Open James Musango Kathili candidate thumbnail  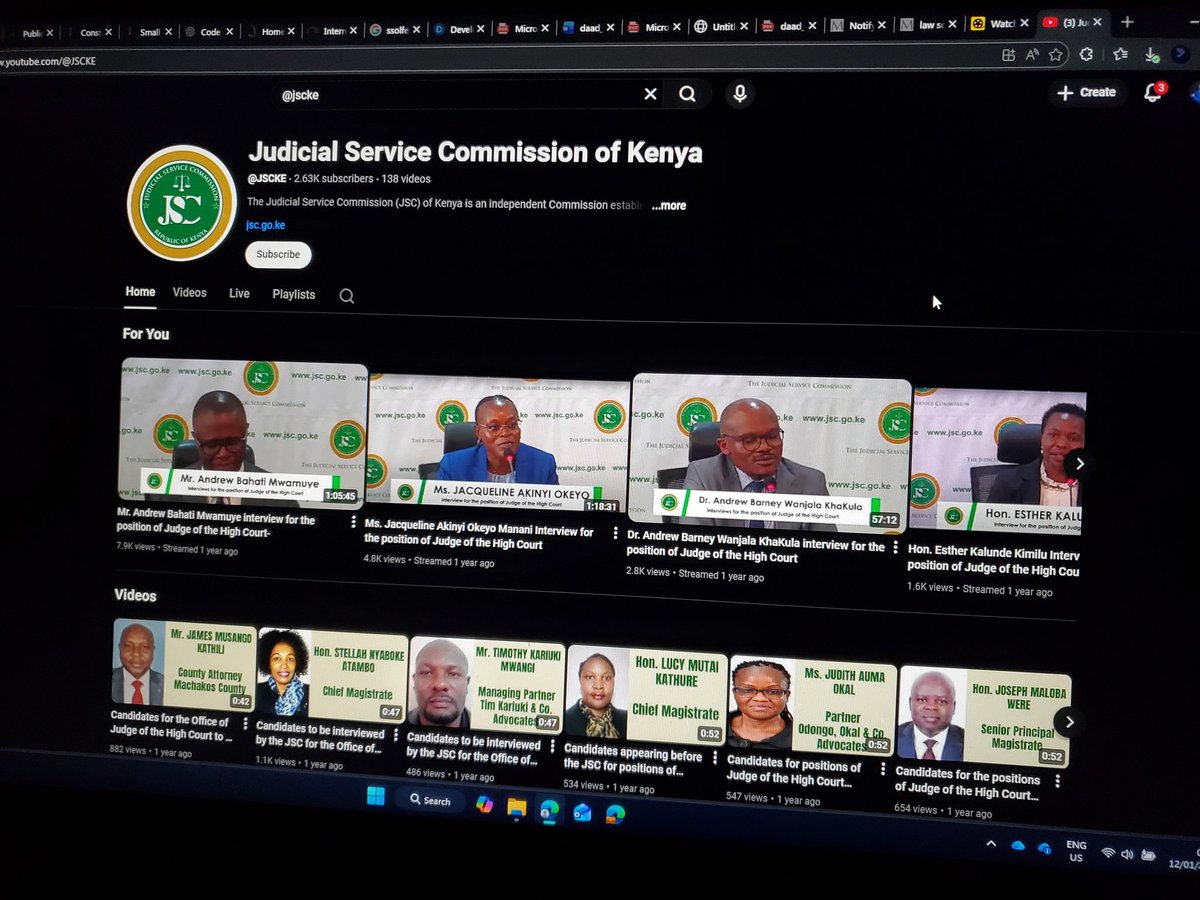point(182,664)
